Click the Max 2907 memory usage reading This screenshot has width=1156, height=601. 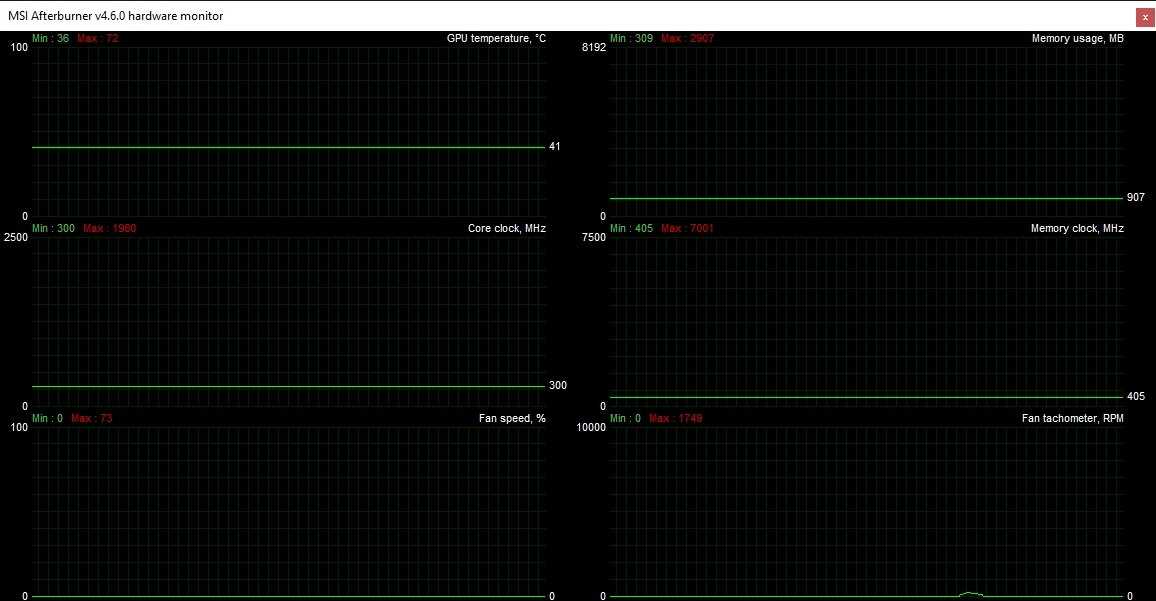pos(687,38)
